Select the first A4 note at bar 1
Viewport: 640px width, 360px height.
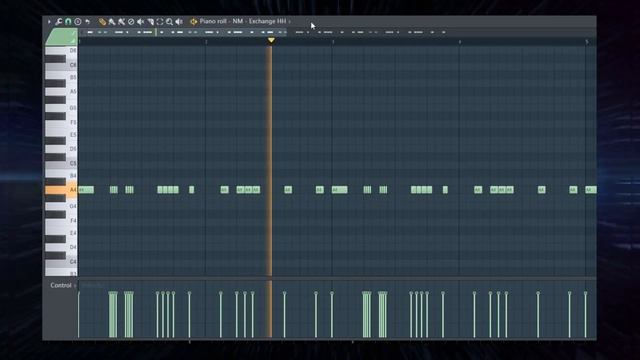pyautogui.click(x=86, y=190)
